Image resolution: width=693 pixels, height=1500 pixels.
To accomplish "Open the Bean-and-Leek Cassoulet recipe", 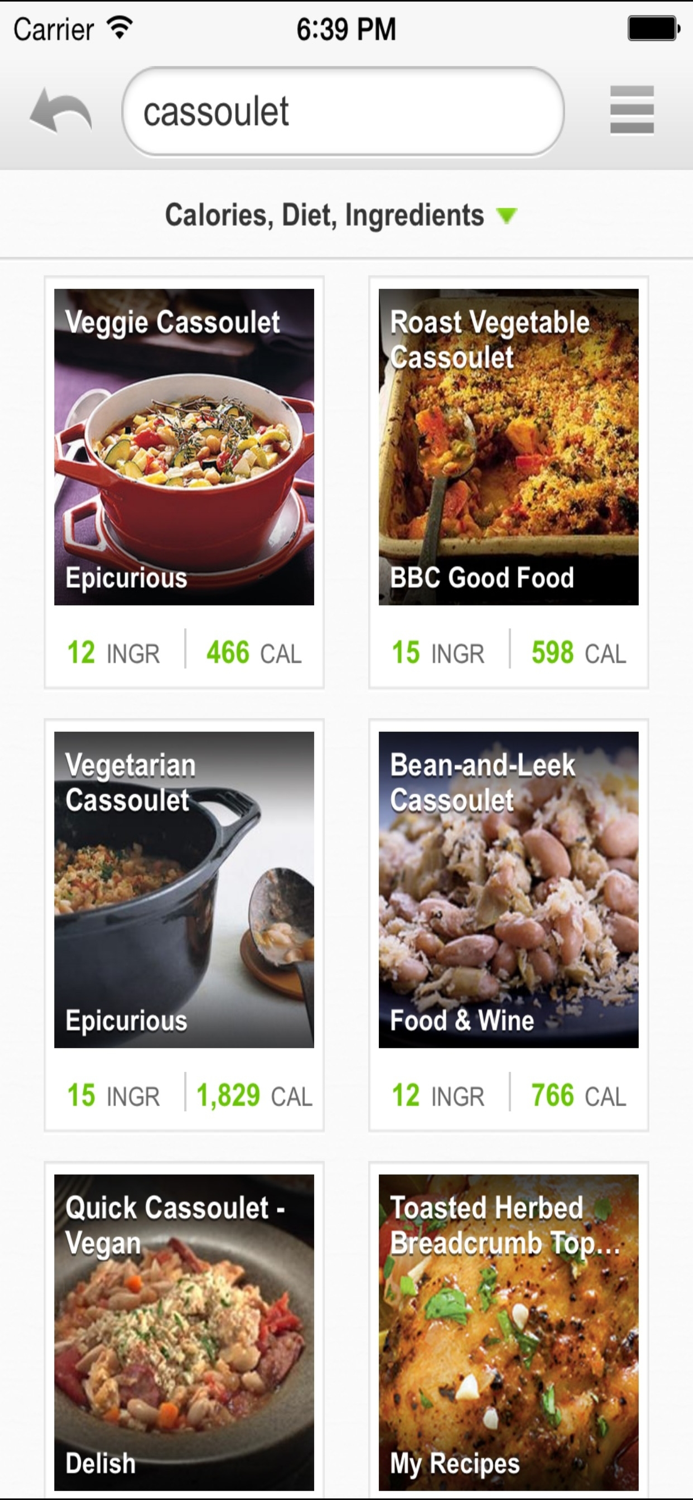I will tap(508, 888).
